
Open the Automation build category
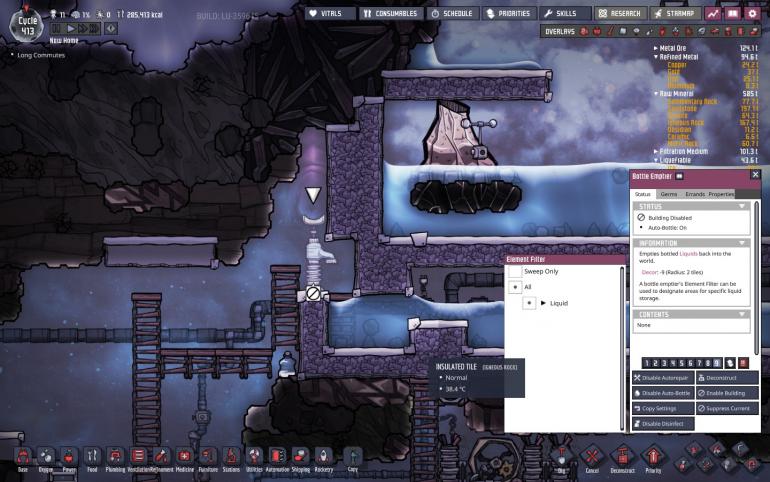point(277,457)
